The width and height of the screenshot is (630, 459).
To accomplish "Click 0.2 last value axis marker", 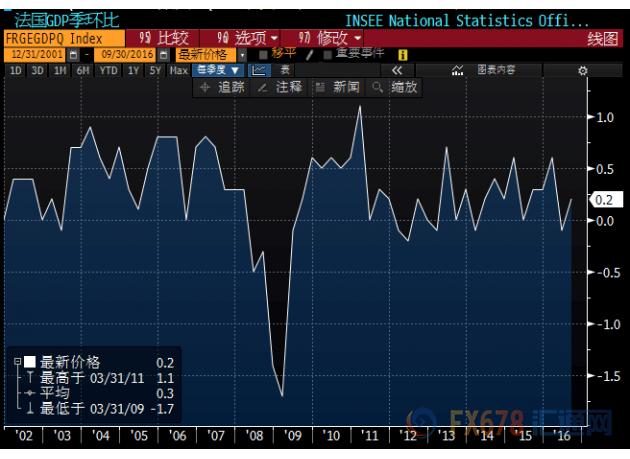I will 606,200.
